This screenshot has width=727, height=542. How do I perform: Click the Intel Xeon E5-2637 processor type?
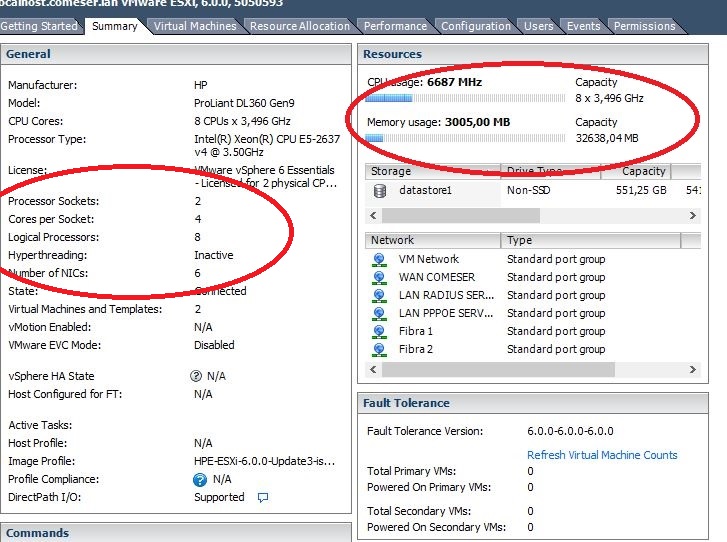tap(267, 146)
